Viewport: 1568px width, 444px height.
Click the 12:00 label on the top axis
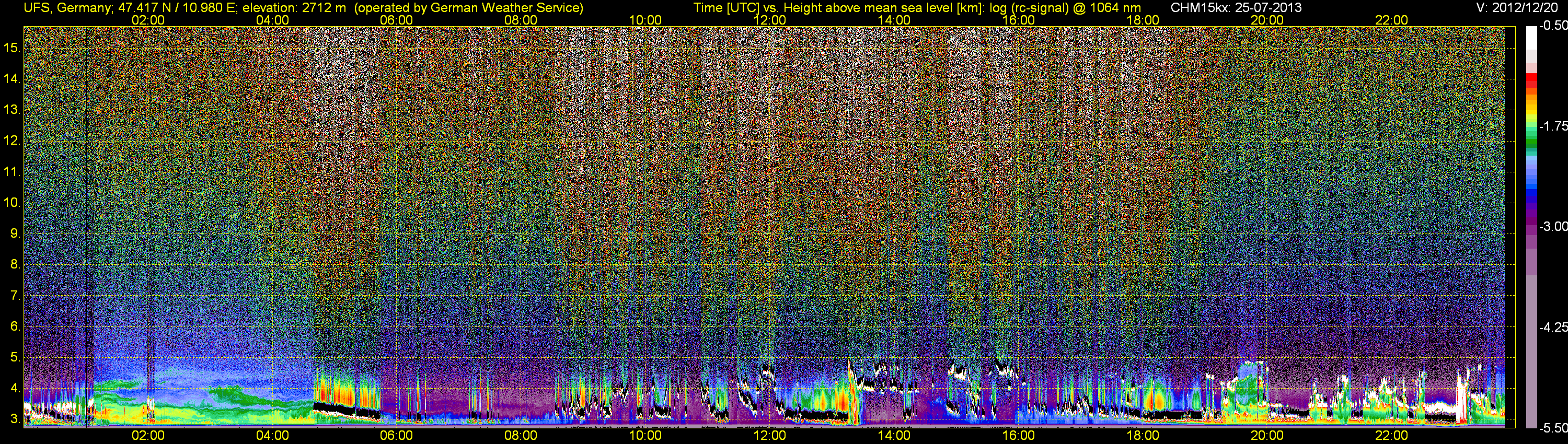click(769, 20)
